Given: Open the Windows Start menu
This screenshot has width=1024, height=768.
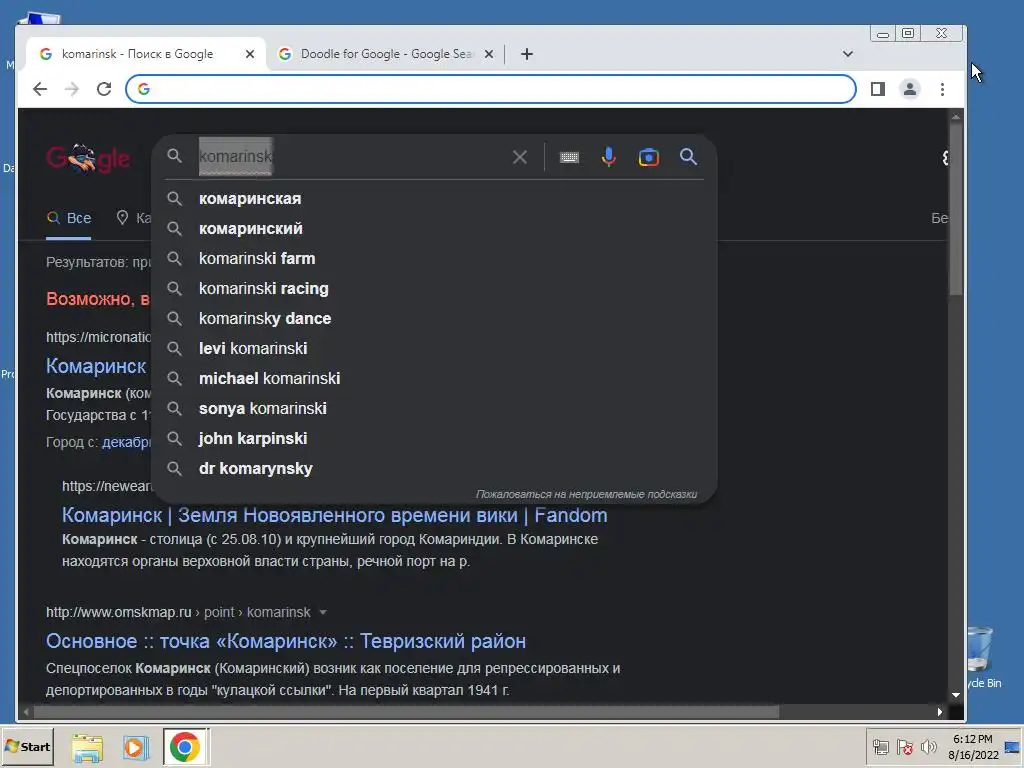Looking at the screenshot, I should tap(27, 746).
